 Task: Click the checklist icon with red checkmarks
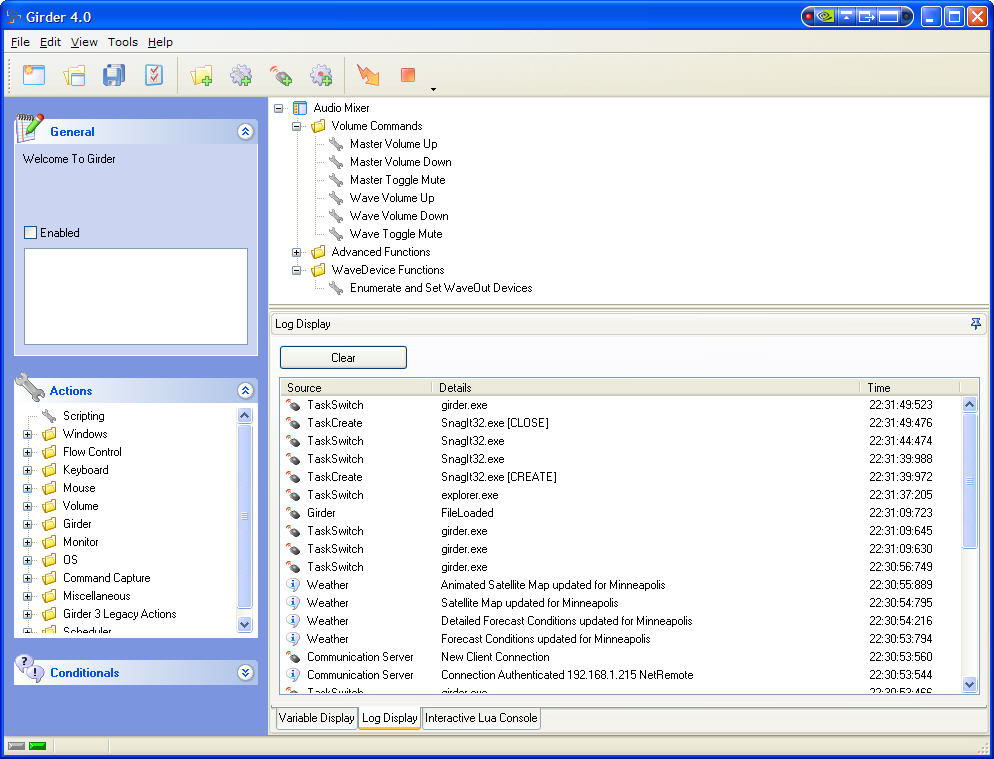pyautogui.click(x=154, y=75)
